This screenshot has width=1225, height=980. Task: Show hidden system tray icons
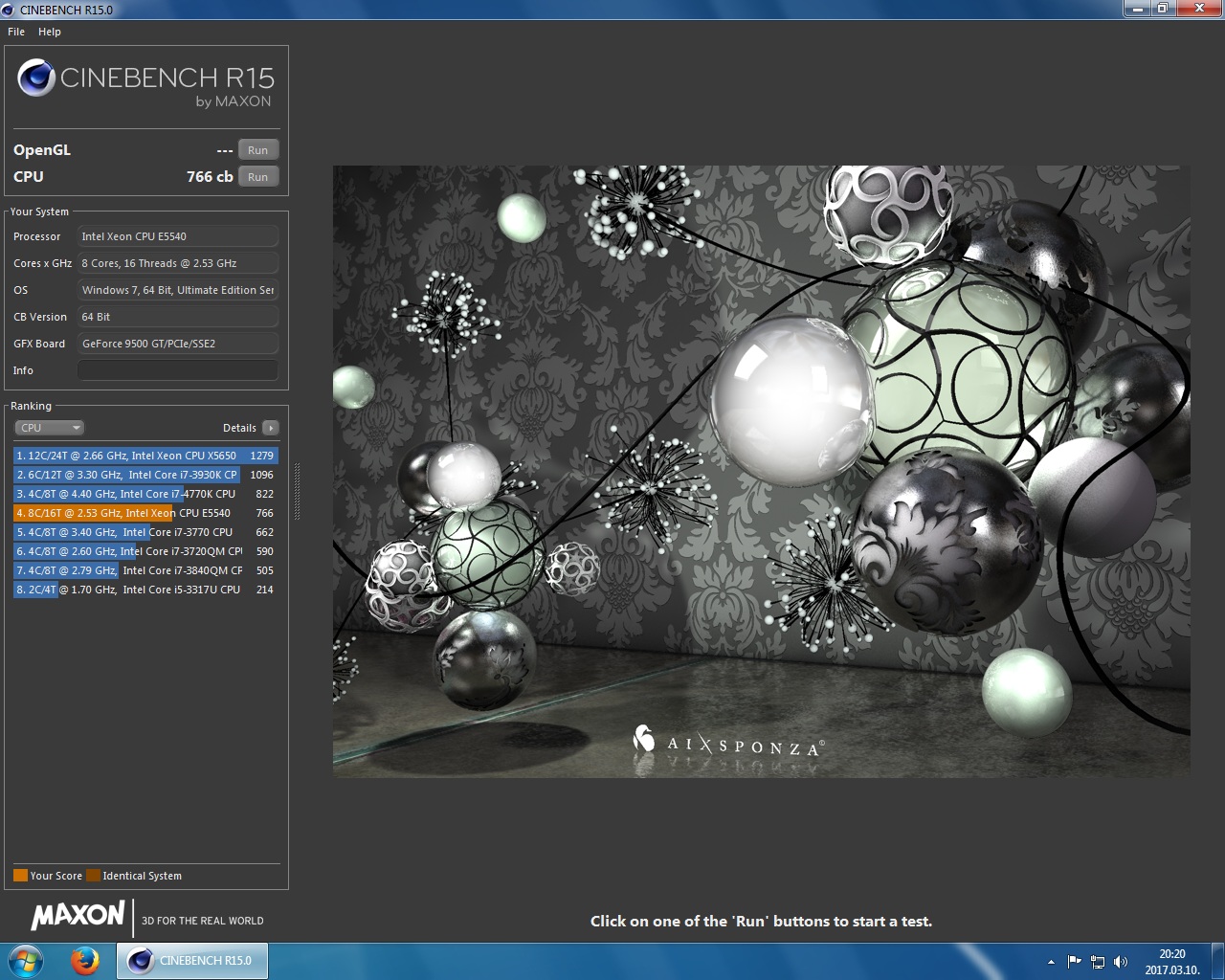point(1051,962)
